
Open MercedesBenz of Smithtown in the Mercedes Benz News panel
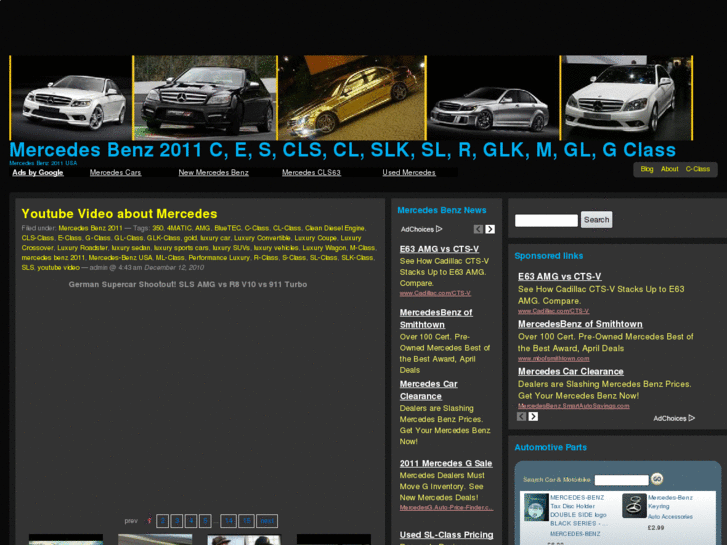436,319
